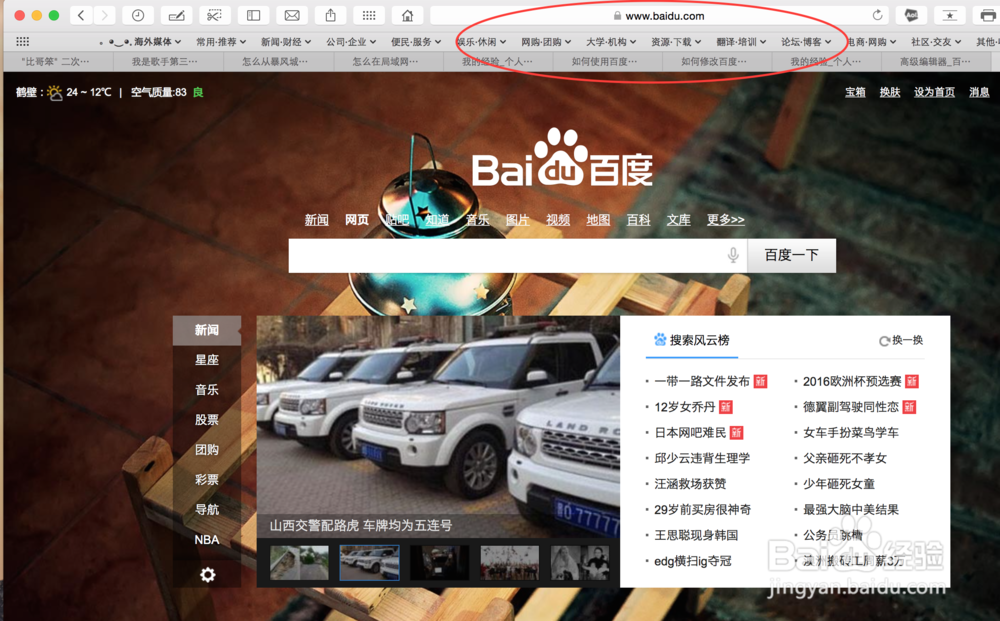The height and width of the screenshot is (621, 1000).
Task: Expand the 常用·推荐 bookmarks folder
Action: click(x=221, y=41)
